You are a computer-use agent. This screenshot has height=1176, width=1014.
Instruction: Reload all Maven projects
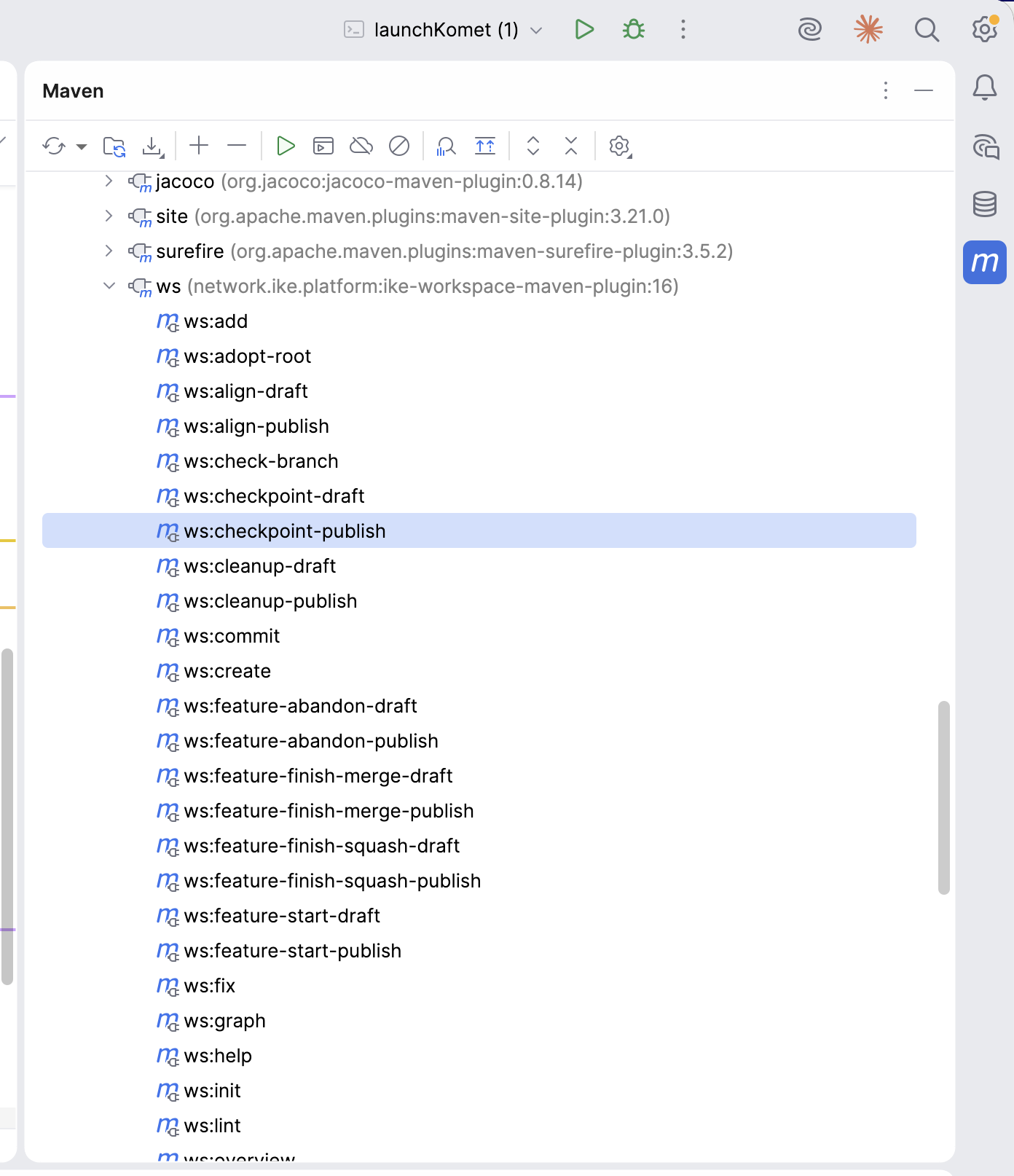point(54,146)
